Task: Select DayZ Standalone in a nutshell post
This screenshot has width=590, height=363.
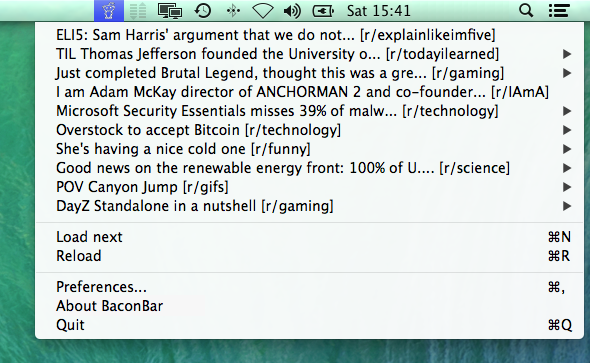Action: tap(309, 206)
